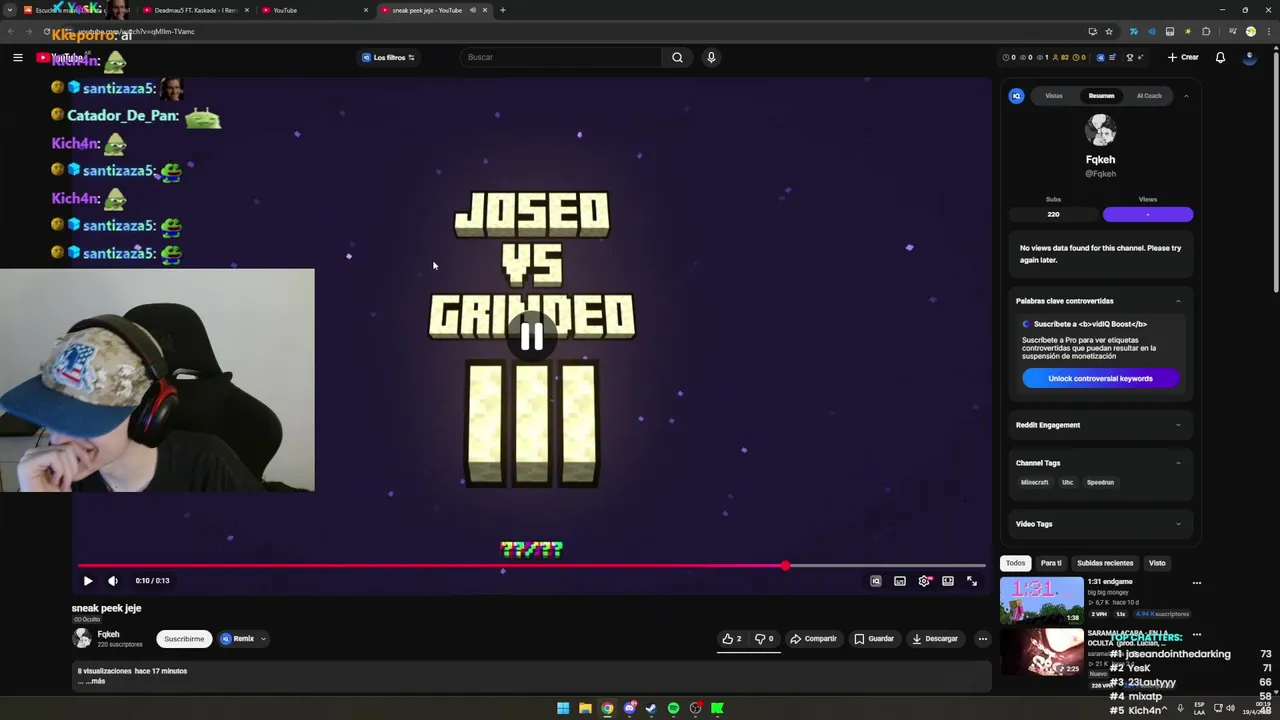Click the Crear plus button
This screenshot has height=720, width=1280.
pyautogui.click(x=1183, y=57)
